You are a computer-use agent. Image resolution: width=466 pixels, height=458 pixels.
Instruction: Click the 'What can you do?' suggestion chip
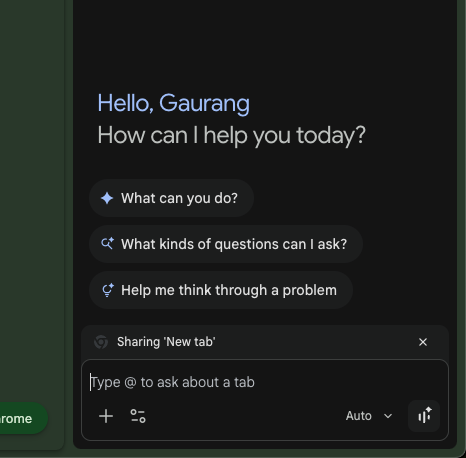click(x=171, y=198)
